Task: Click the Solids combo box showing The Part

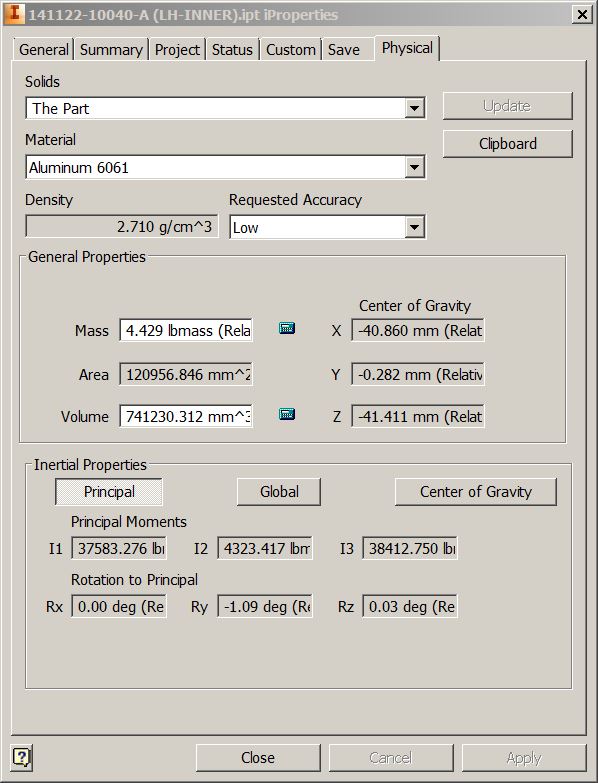Action: (225, 108)
